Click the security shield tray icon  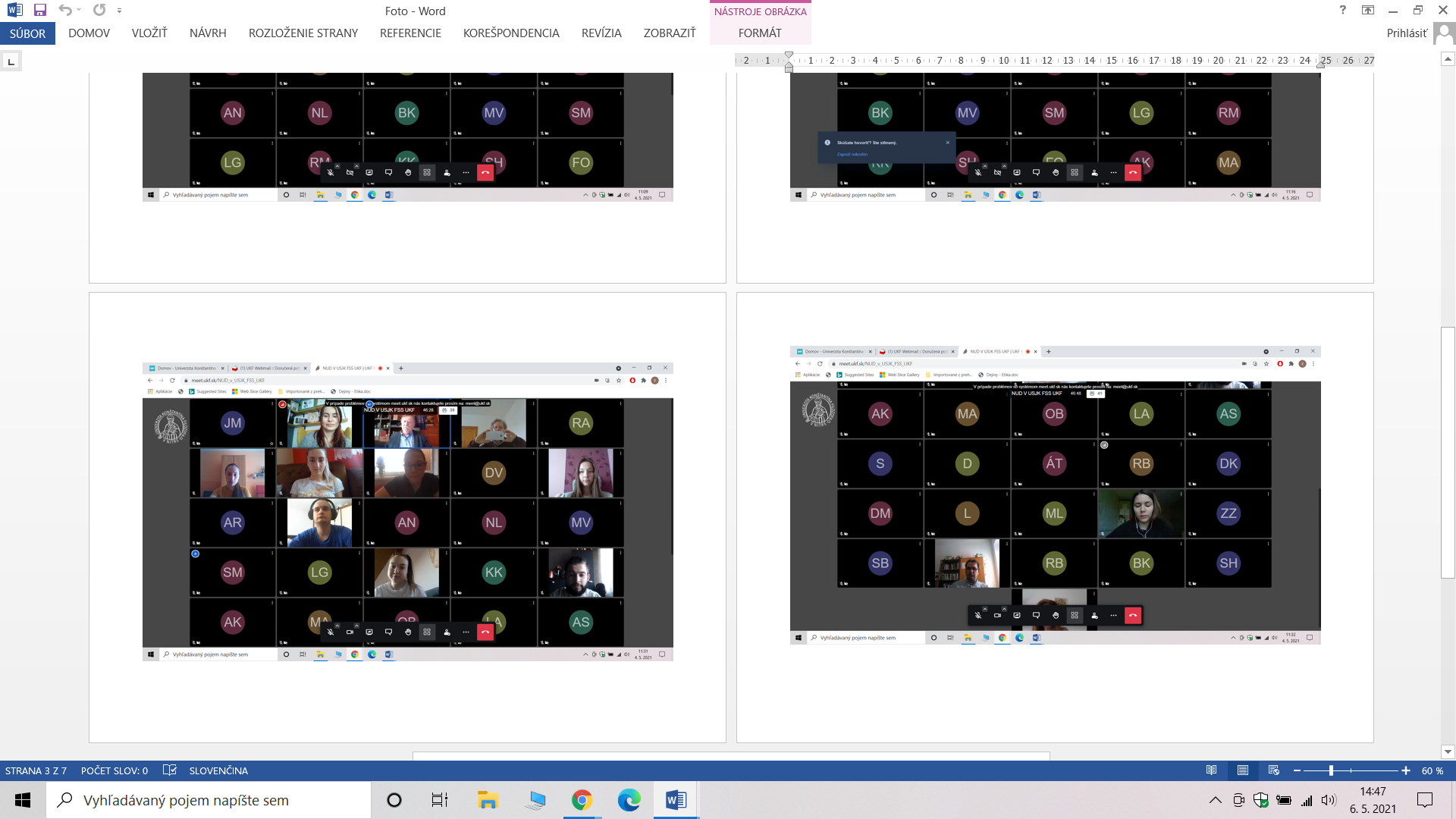tap(1261, 800)
